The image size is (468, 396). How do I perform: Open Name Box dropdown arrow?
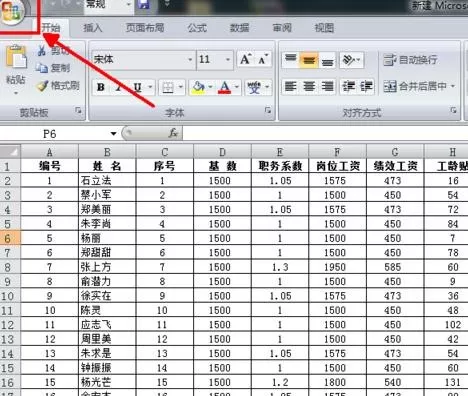click(113, 134)
